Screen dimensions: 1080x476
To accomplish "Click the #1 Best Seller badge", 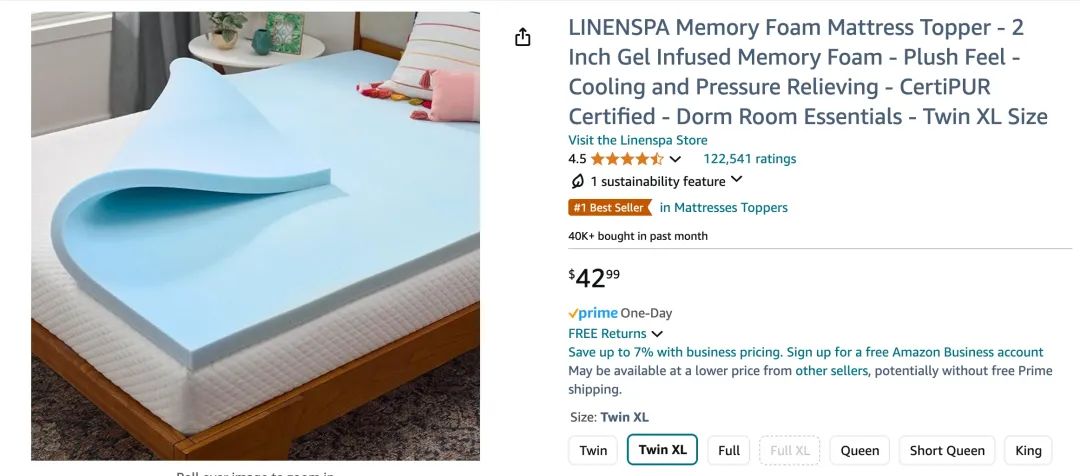I will pos(608,208).
